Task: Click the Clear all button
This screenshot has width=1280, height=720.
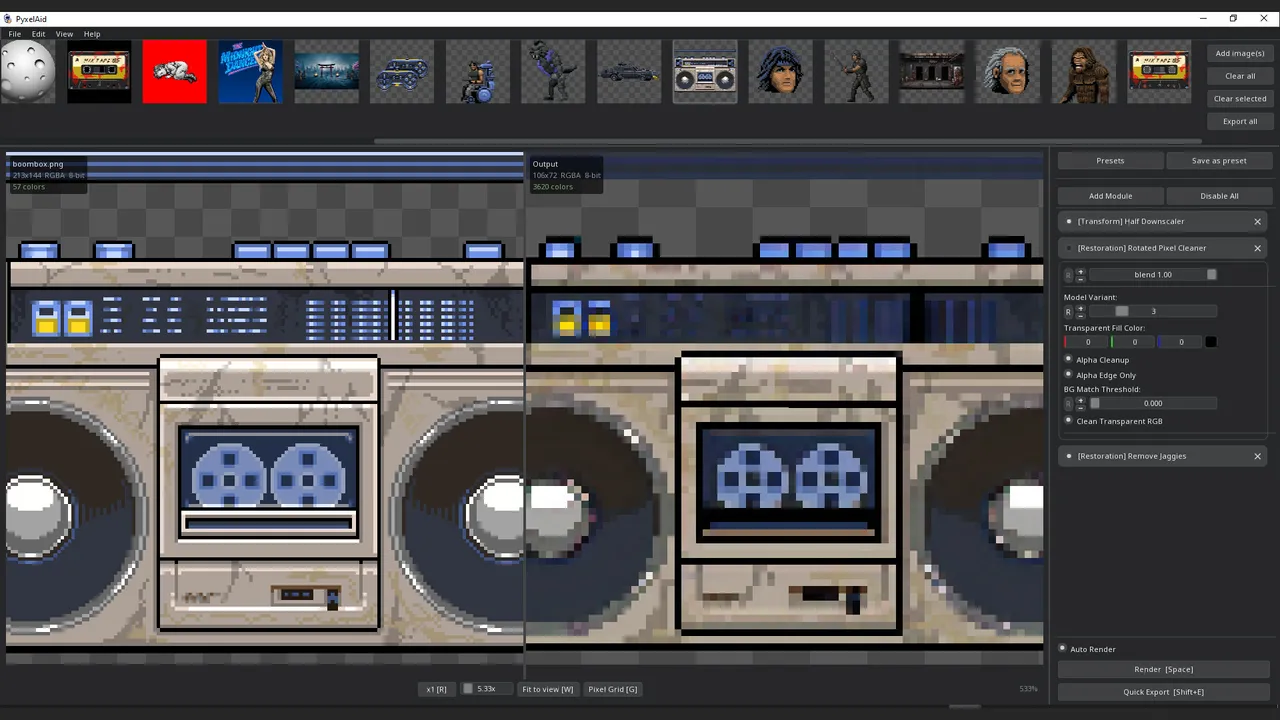Action: pyautogui.click(x=1240, y=76)
